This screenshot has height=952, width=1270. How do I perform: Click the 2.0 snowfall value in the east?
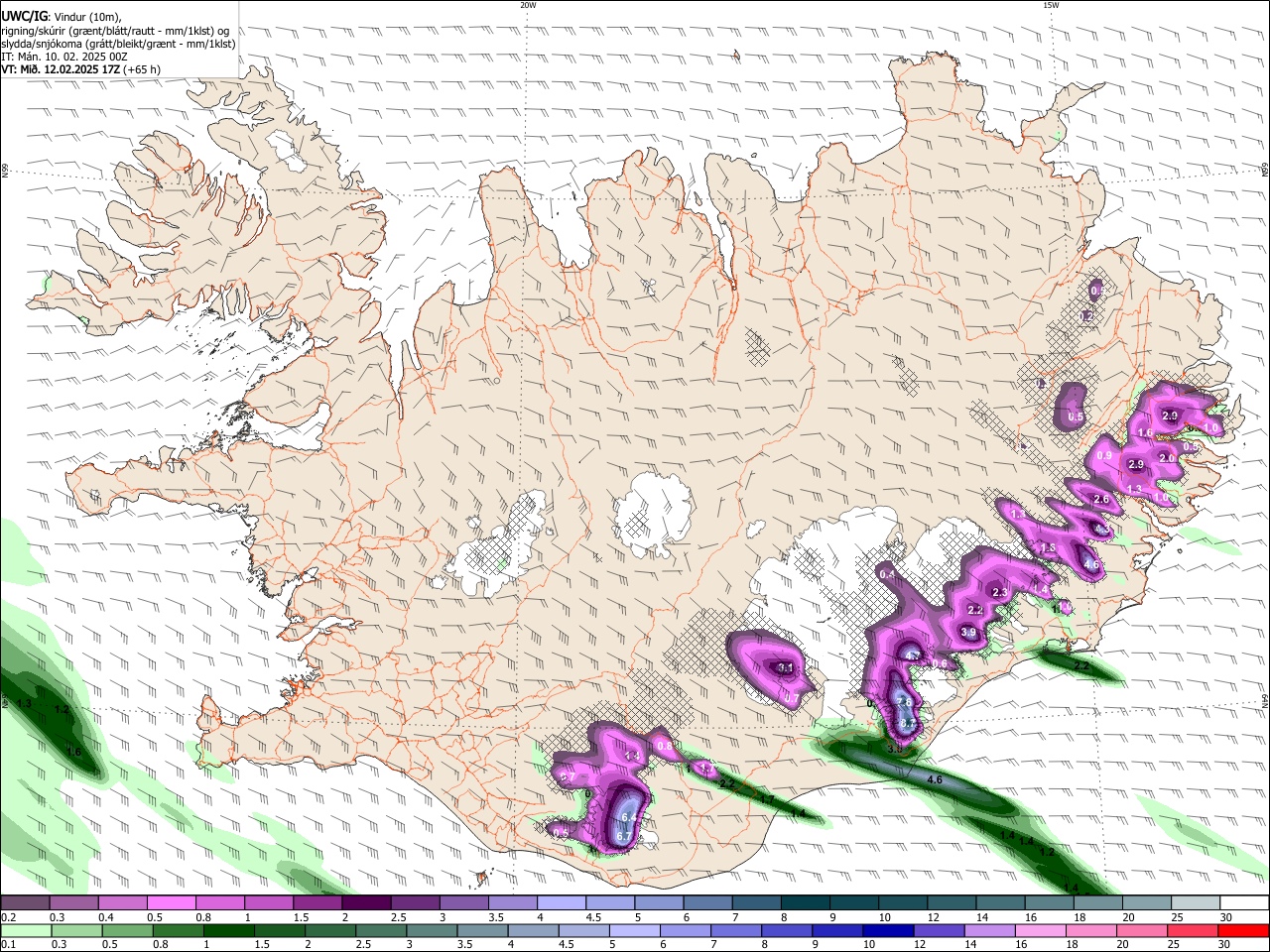[x=1167, y=458]
